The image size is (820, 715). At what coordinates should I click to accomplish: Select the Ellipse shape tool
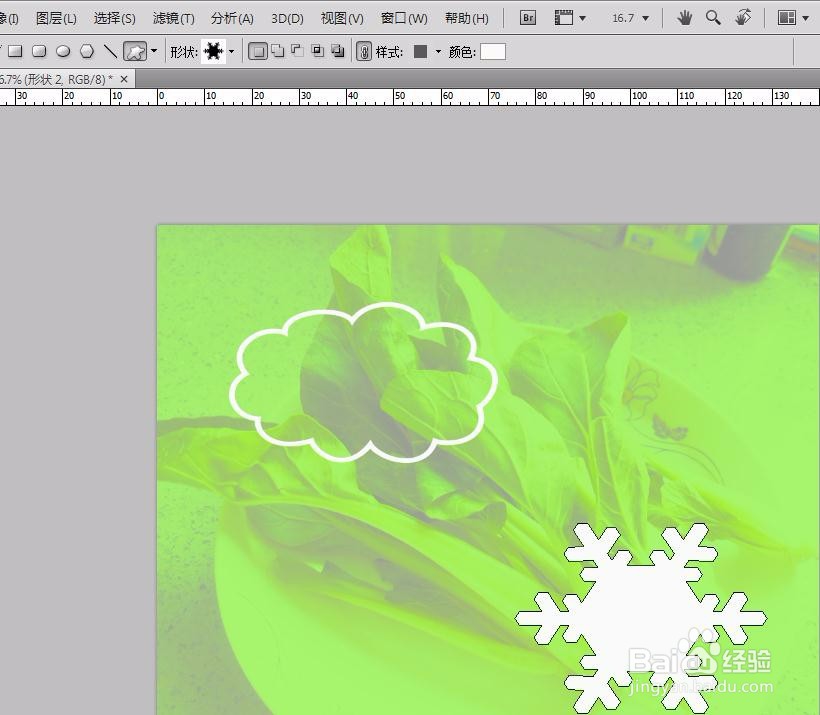click(63, 51)
